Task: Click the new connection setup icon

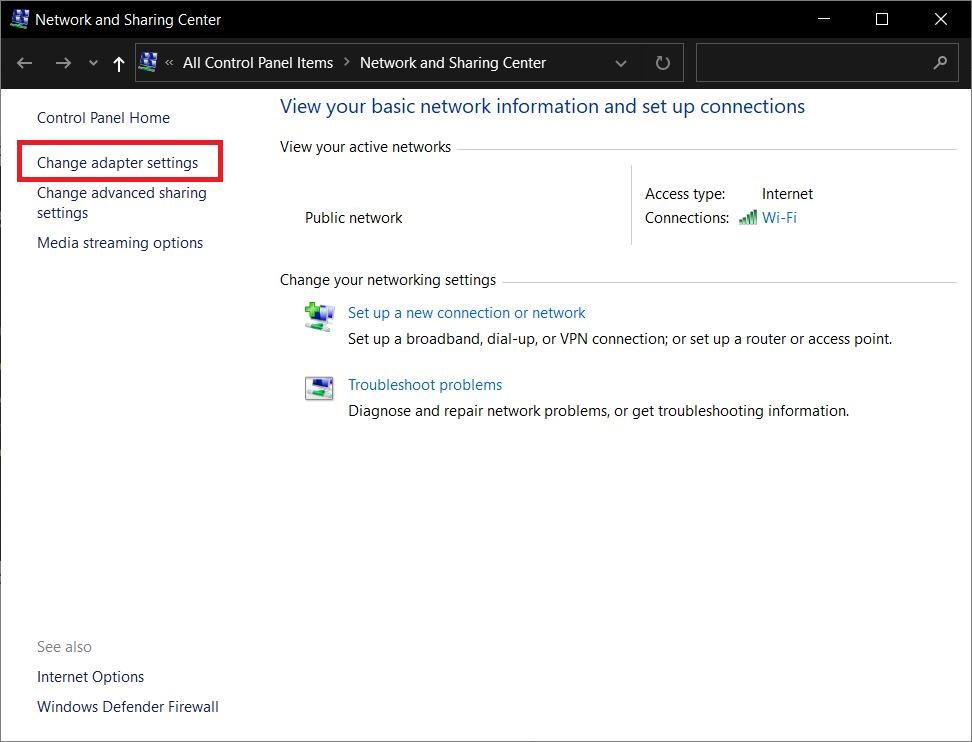Action: click(319, 317)
